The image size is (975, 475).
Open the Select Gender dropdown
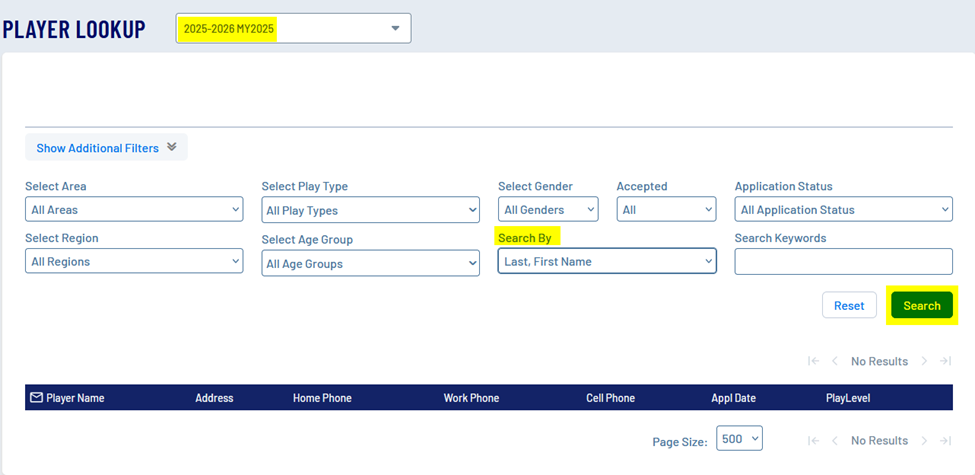(548, 210)
